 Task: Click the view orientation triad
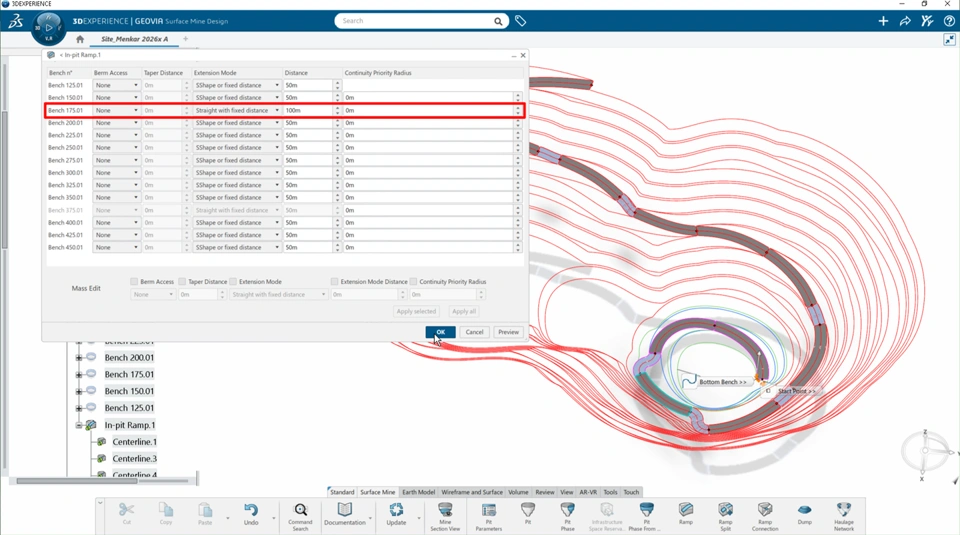[926, 452]
